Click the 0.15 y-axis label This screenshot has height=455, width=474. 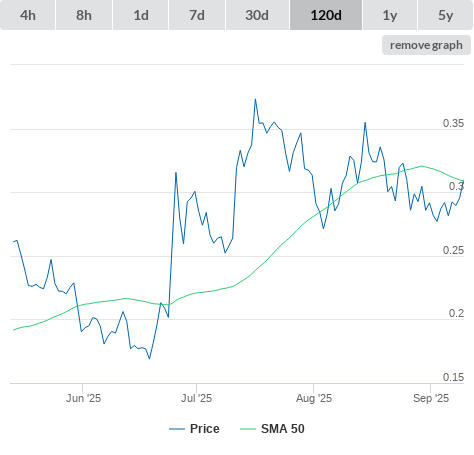[x=453, y=377]
